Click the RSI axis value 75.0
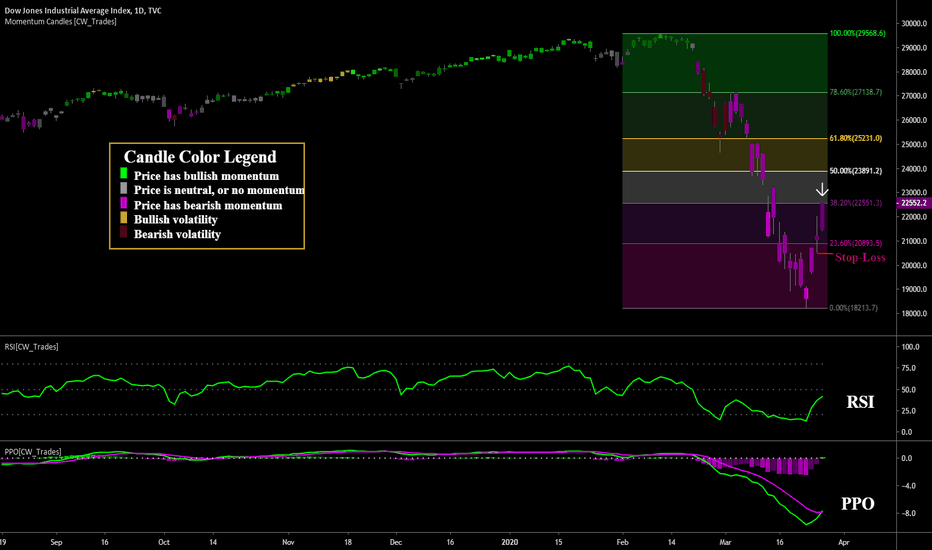 tap(908, 369)
